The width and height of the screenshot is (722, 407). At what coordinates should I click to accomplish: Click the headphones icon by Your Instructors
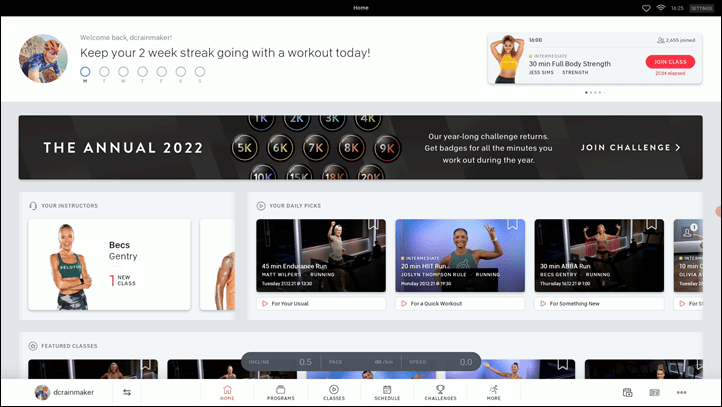point(33,206)
